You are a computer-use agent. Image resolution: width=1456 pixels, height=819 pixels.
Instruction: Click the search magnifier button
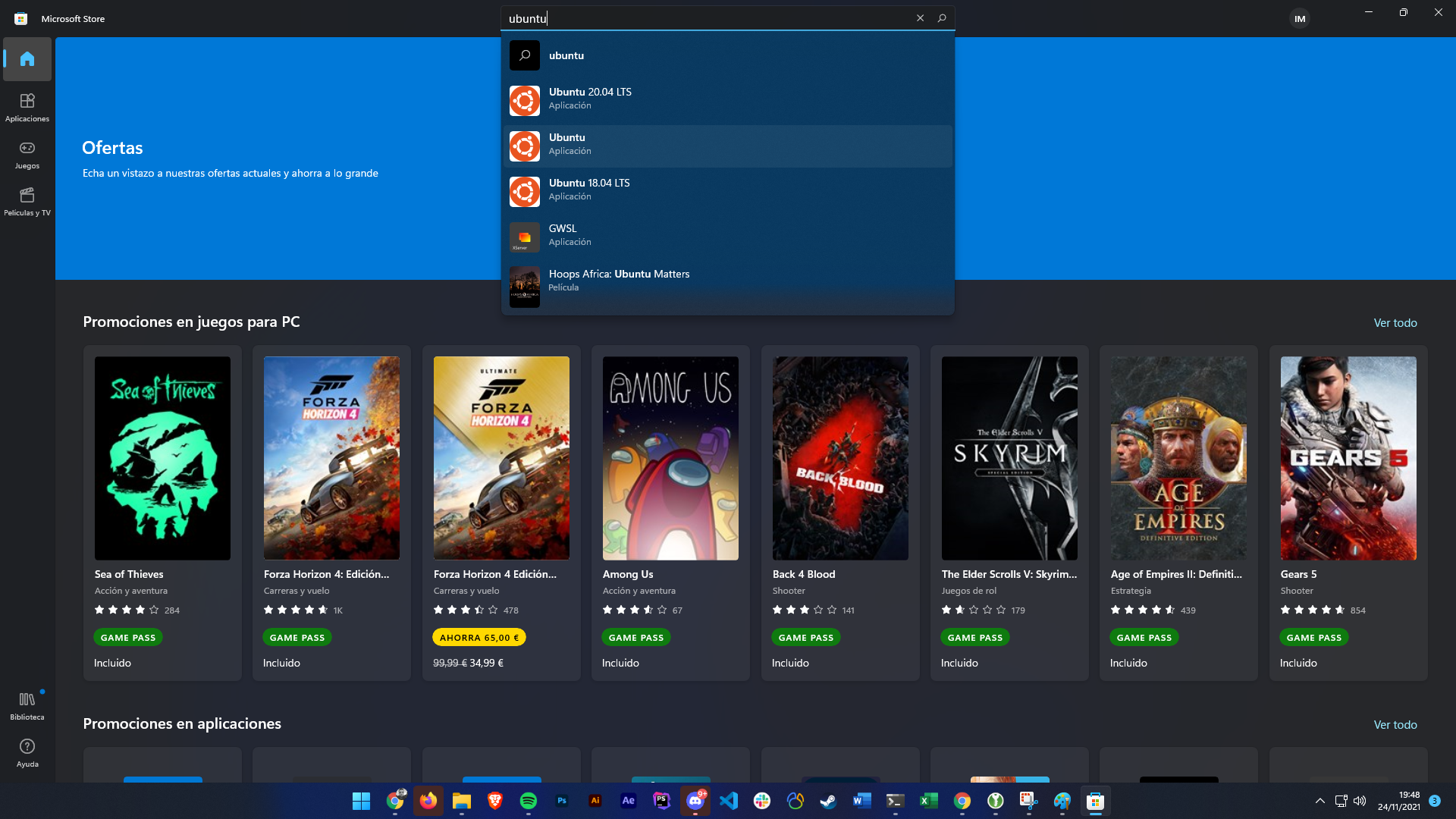(942, 18)
